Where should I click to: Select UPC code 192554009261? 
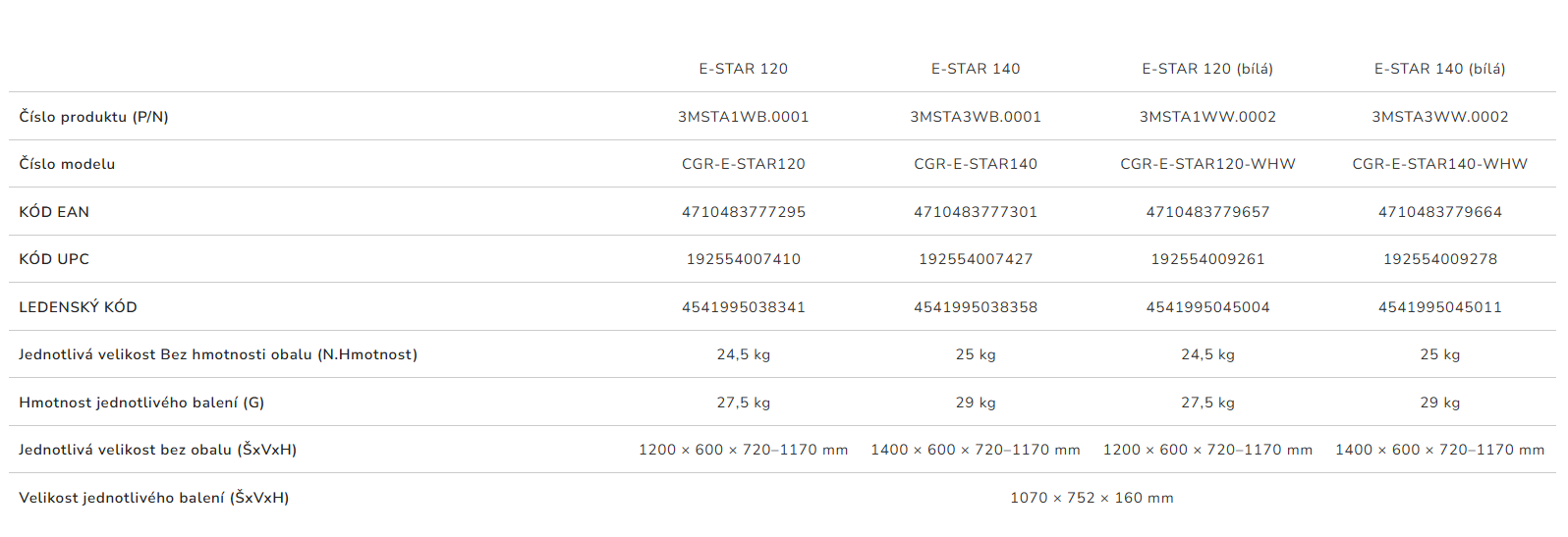[1207, 259]
